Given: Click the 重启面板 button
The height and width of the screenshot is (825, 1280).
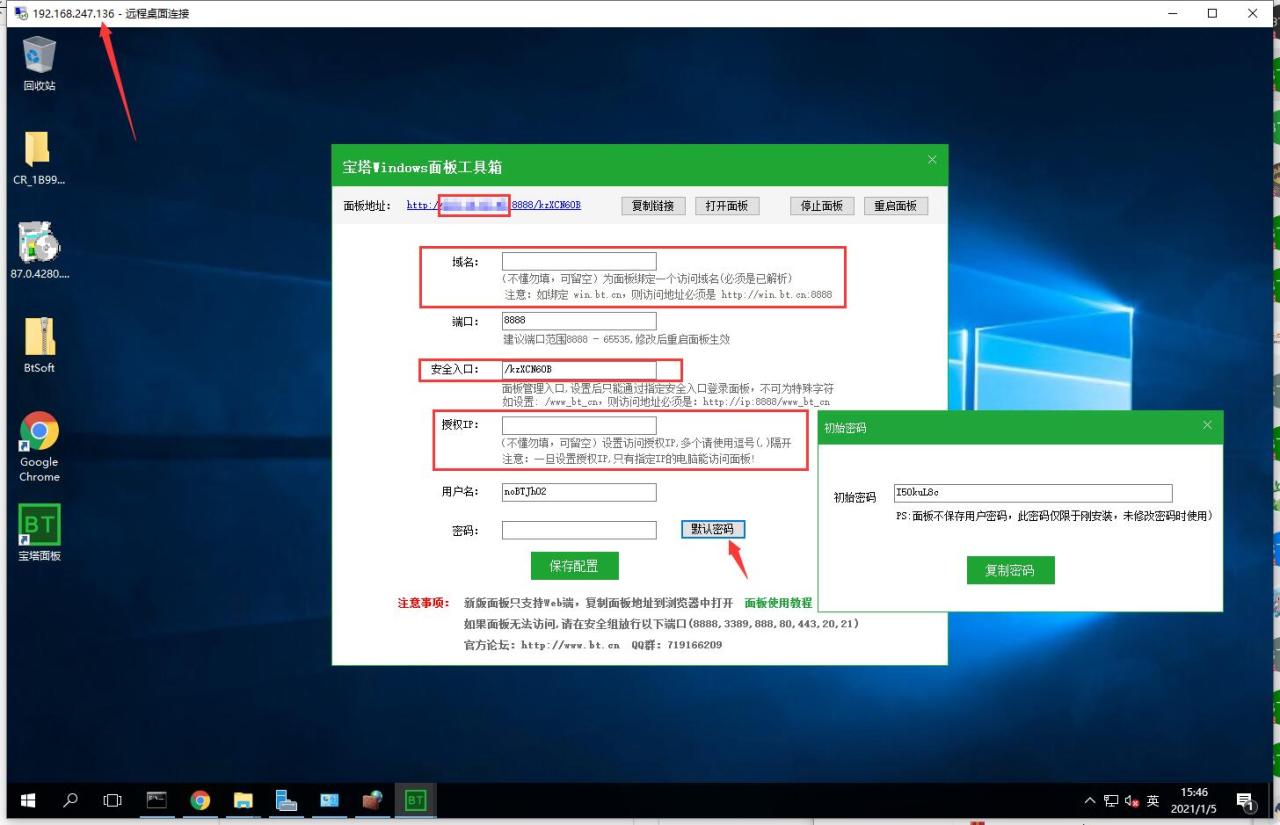Looking at the screenshot, I should point(895,206).
